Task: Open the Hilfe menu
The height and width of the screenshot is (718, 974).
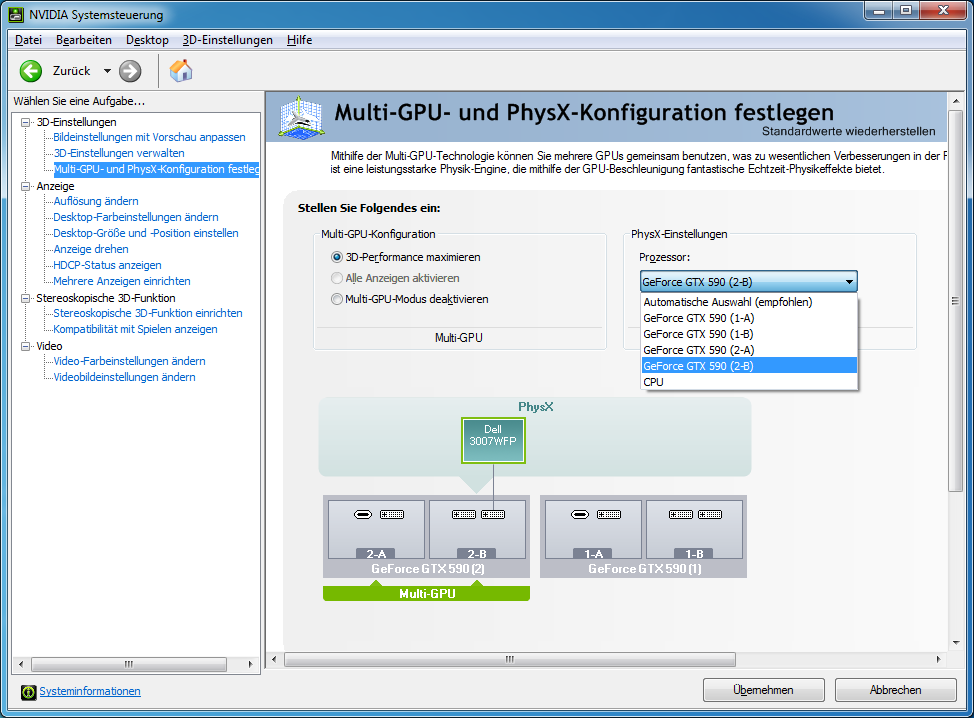Action: click(x=299, y=40)
